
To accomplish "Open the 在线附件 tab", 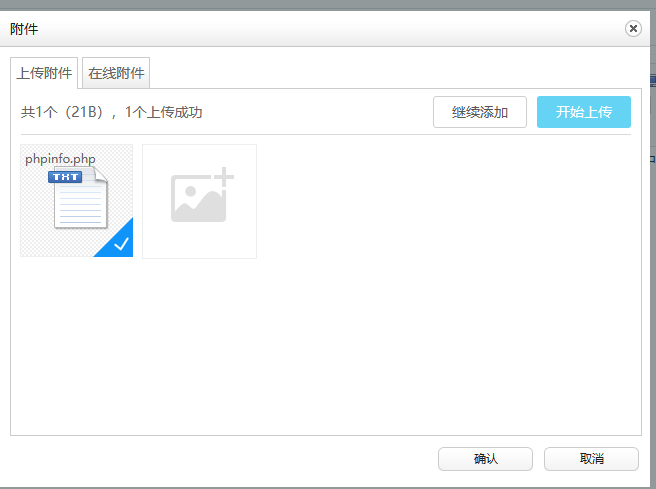I will tap(116, 73).
